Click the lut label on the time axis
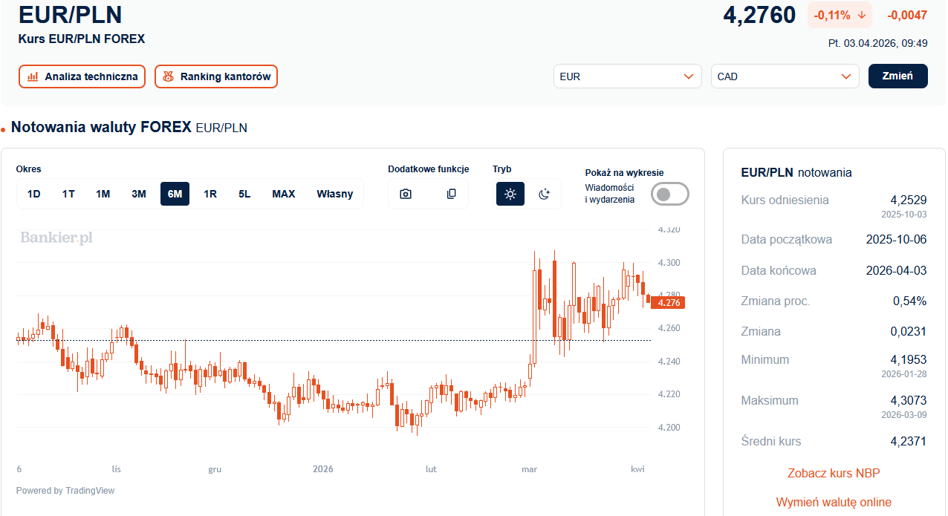The height and width of the screenshot is (516, 948). (x=430, y=469)
